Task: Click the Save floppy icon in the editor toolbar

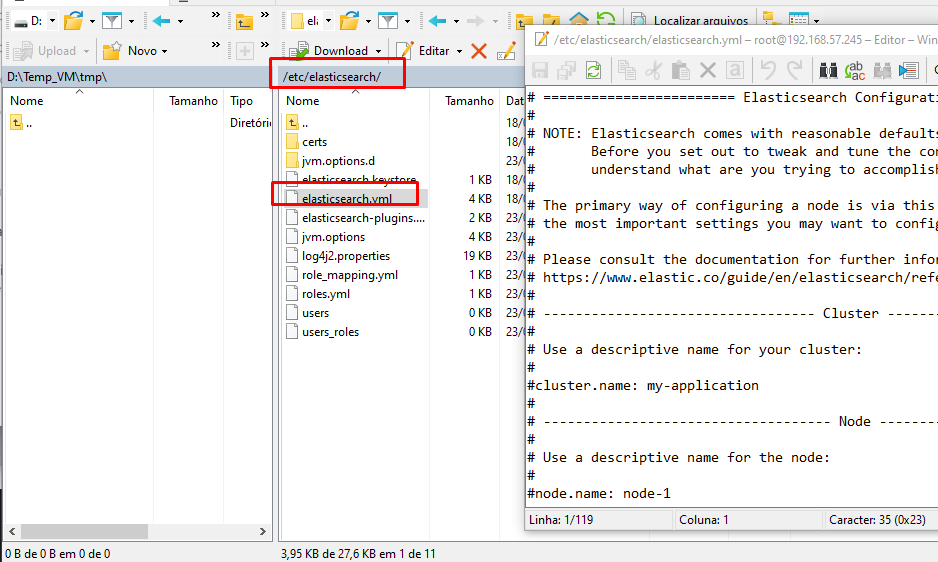Action: 540,70
